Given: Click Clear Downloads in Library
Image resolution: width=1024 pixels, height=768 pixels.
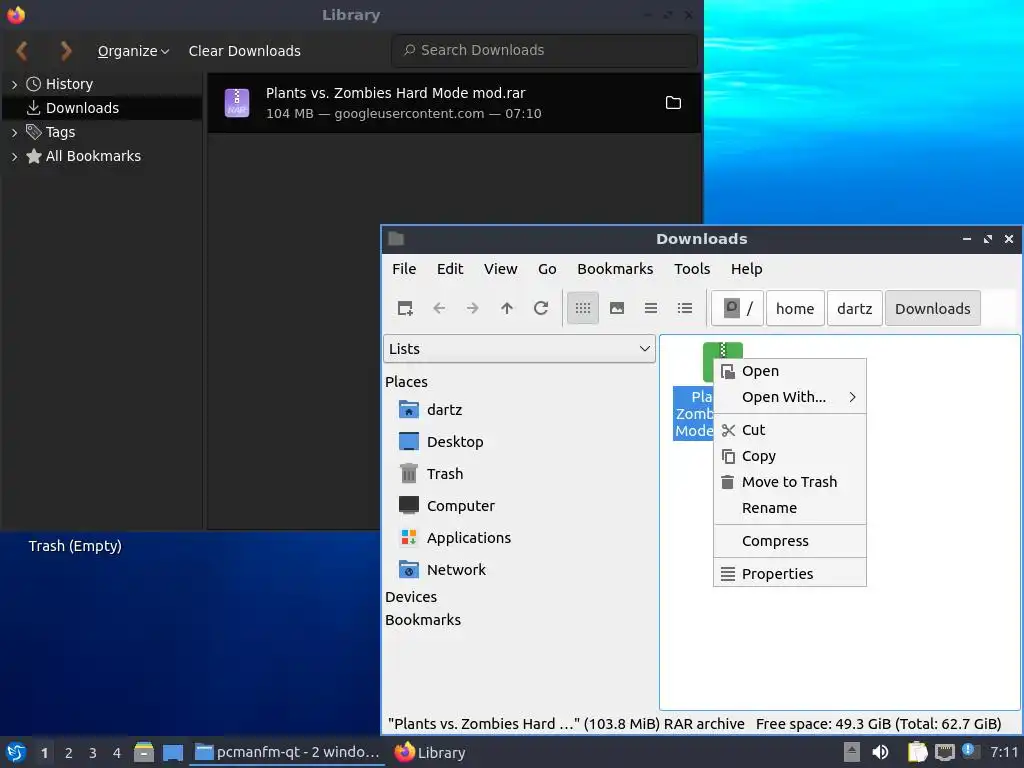Looking at the screenshot, I should coord(244,51).
